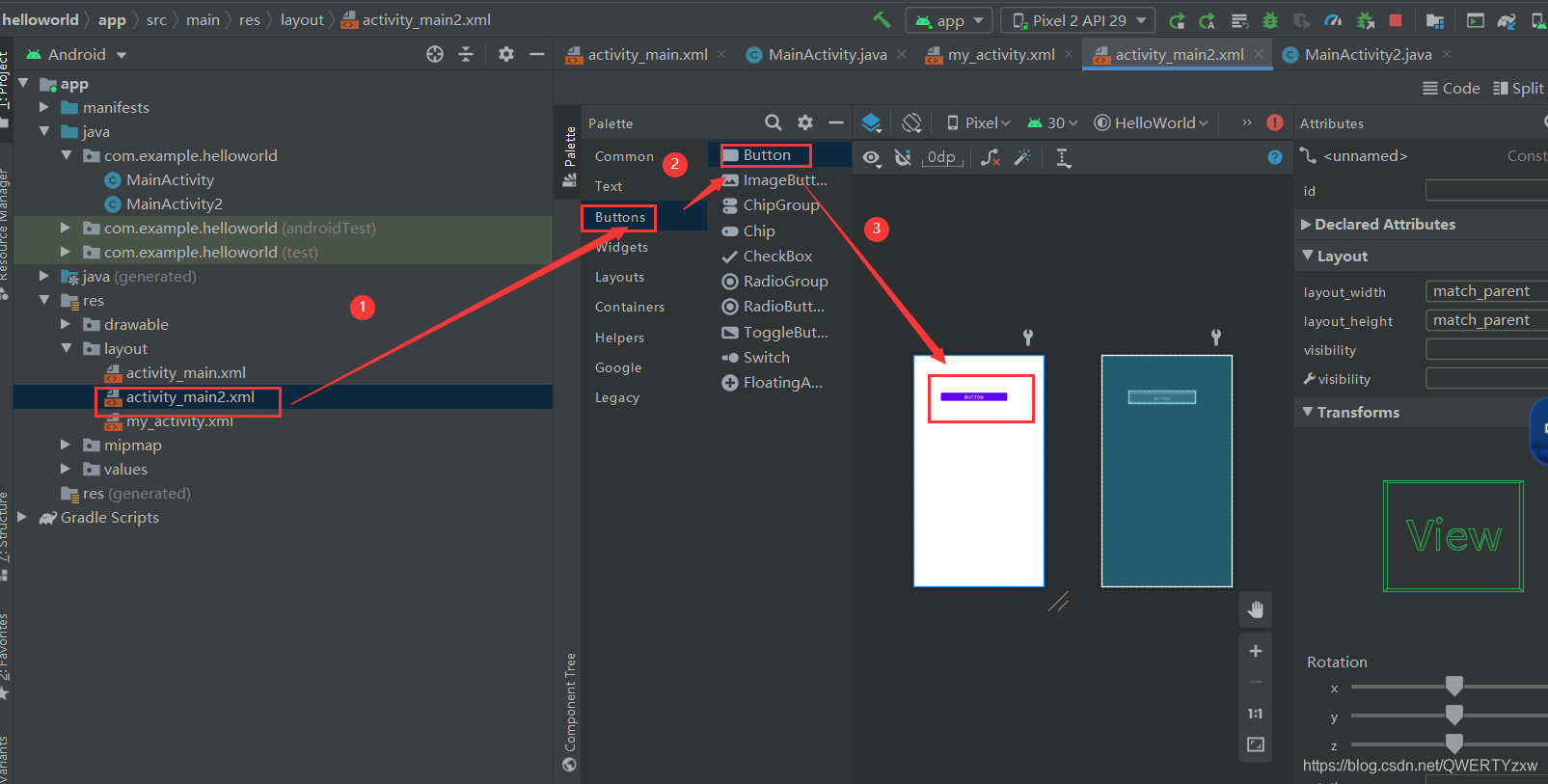The height and width of the screenshot is (784, 1548).
Task: Click the Zoom to Fit Screen icon
Action: [x=1256, y=744]
